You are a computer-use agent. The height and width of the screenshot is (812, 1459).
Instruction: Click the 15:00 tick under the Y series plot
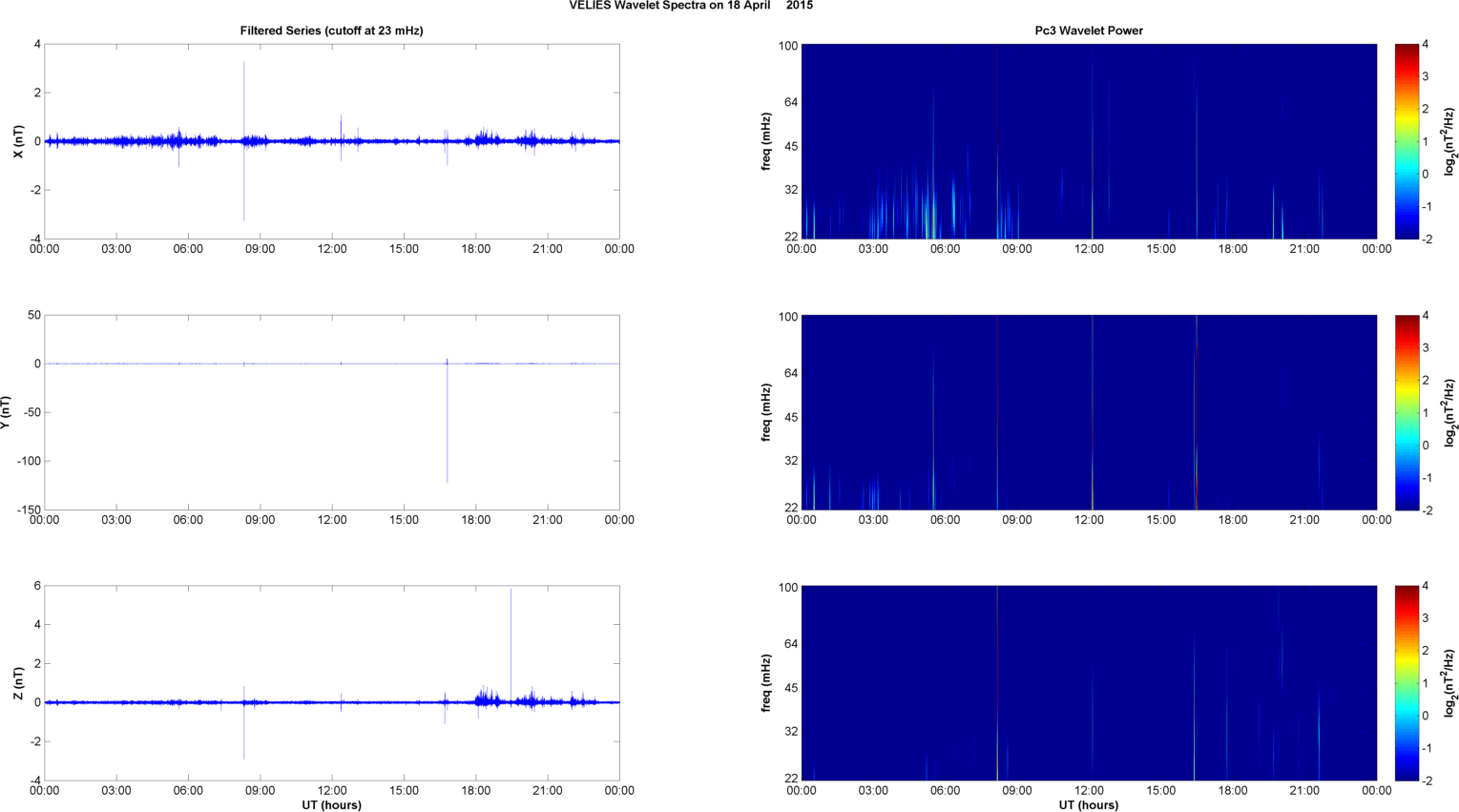[404, 520]
